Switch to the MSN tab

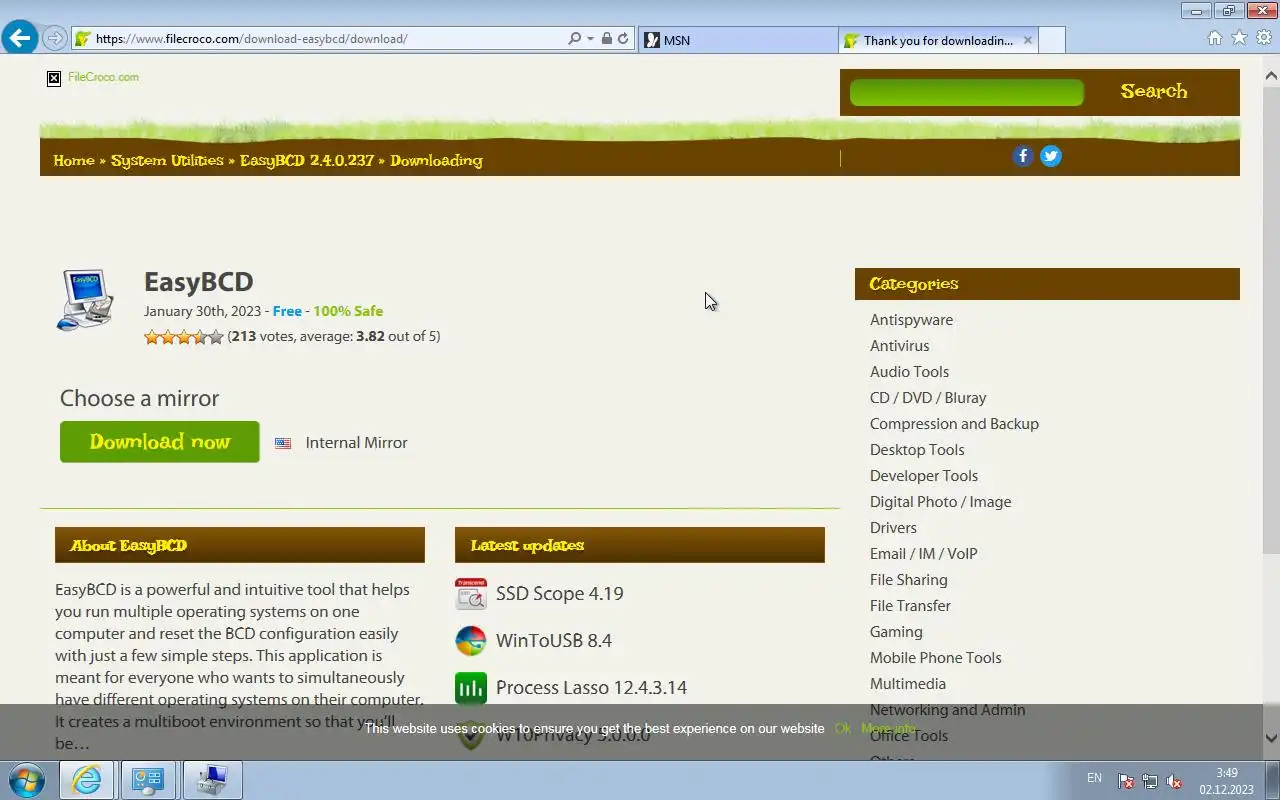[x=738, y=40]
